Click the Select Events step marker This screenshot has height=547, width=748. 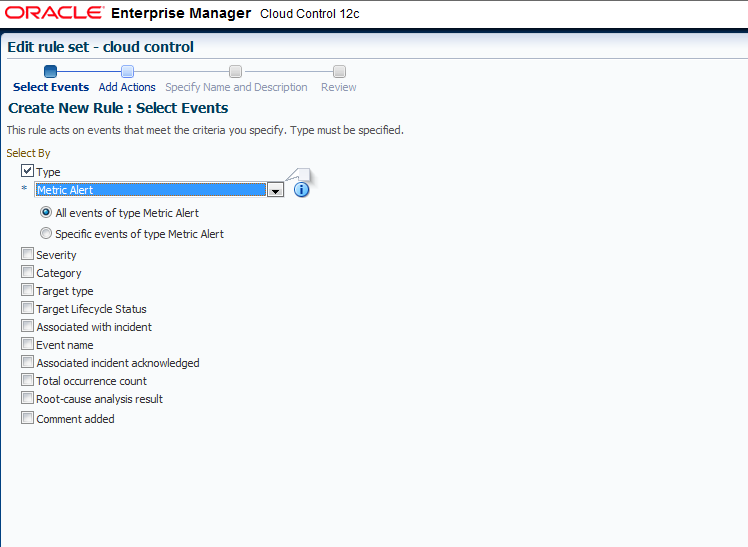(50, 72)
